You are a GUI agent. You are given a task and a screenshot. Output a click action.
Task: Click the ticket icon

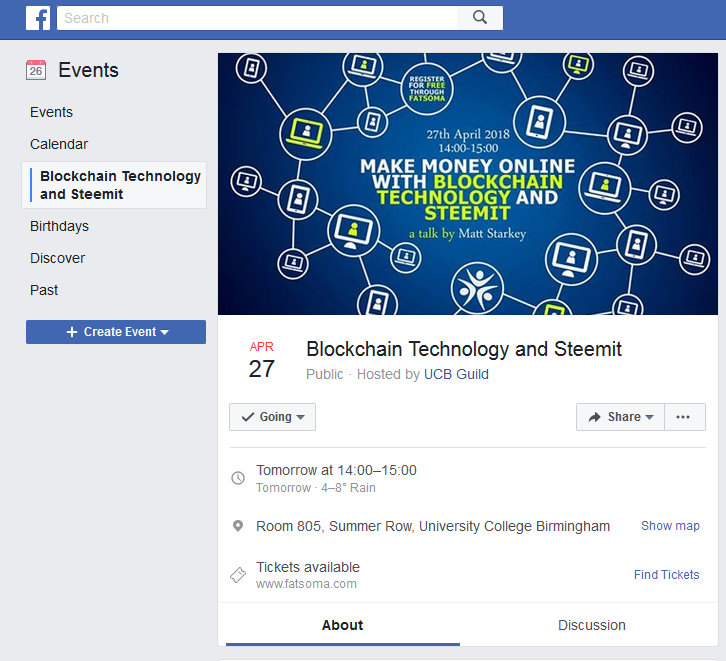click(x=238, y=575)
